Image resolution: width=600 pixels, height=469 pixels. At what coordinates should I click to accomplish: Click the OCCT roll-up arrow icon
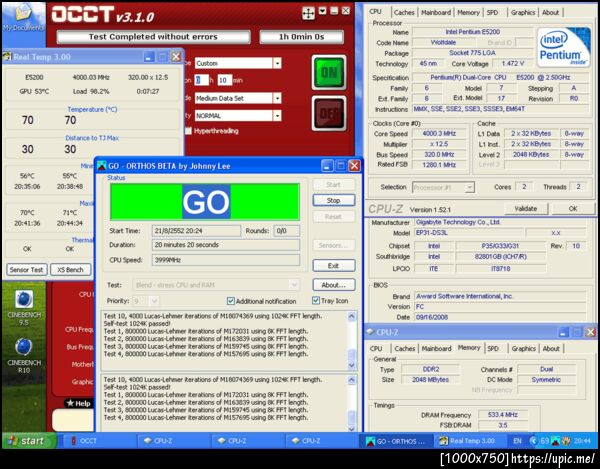point(323,11)
